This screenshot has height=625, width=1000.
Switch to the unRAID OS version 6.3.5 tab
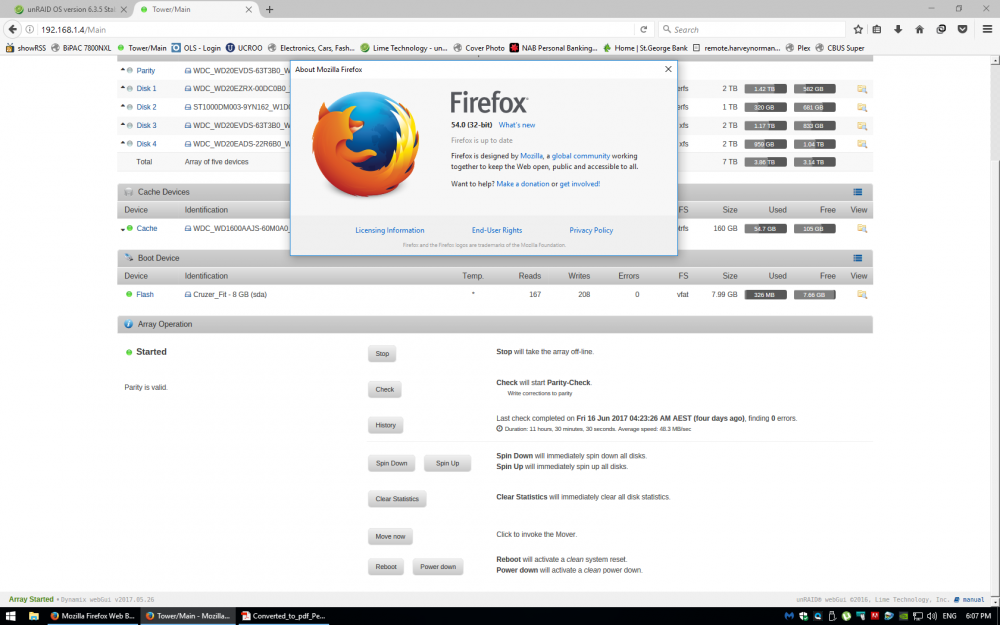70,10
